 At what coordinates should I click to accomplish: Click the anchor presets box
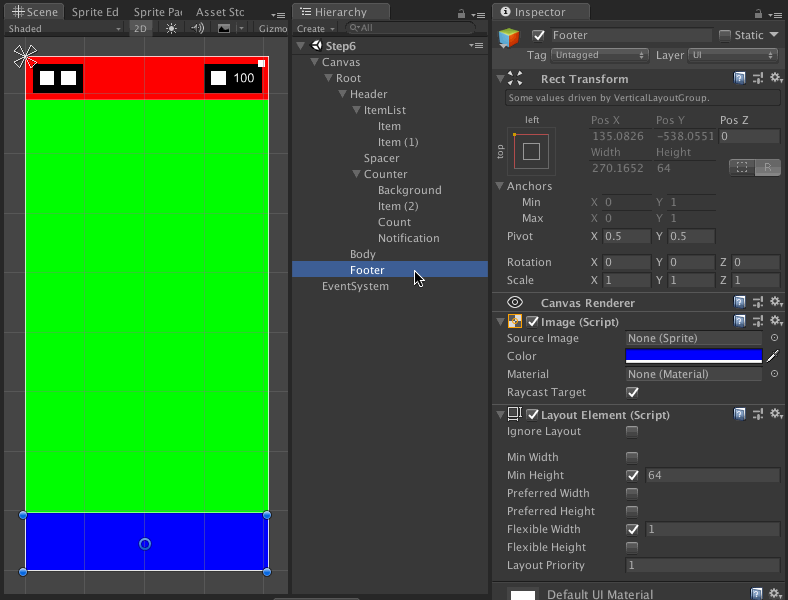click(x=531, y=151)
